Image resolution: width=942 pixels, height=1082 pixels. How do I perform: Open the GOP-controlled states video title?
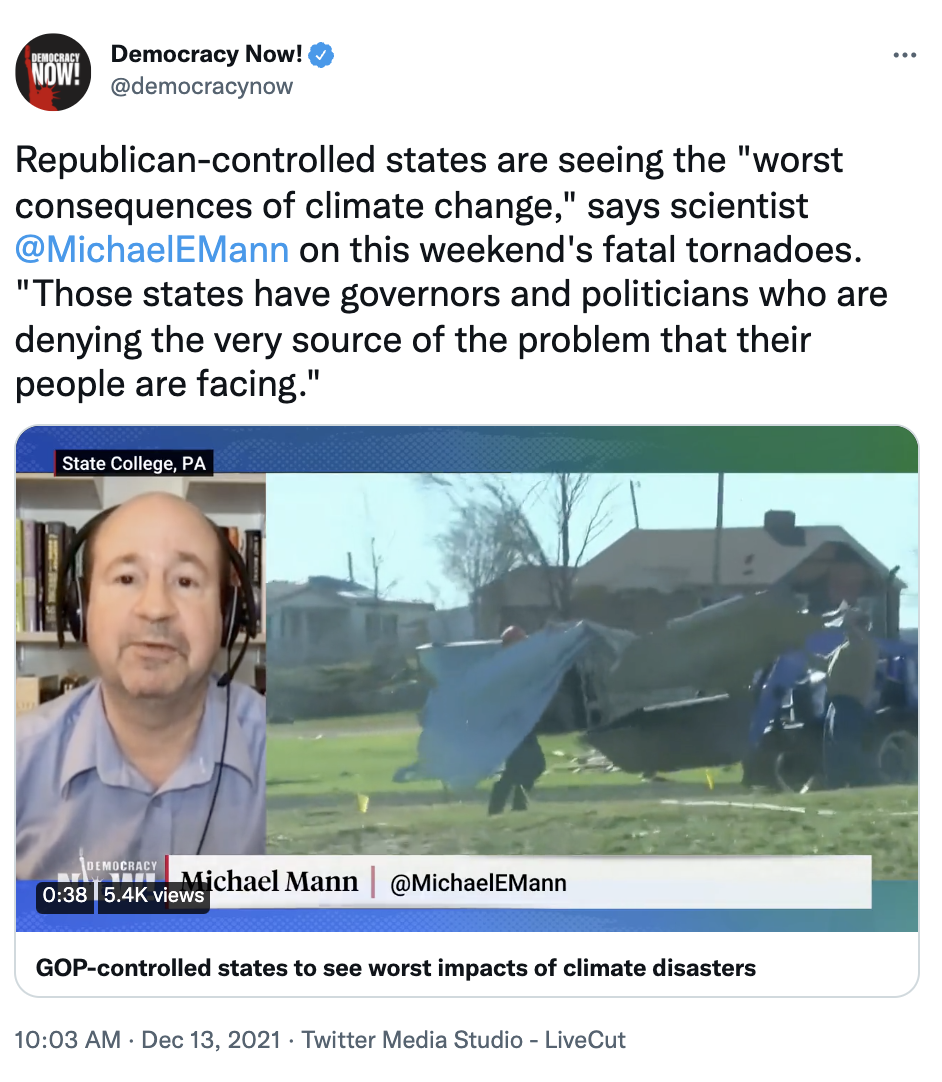pos(396,967)
